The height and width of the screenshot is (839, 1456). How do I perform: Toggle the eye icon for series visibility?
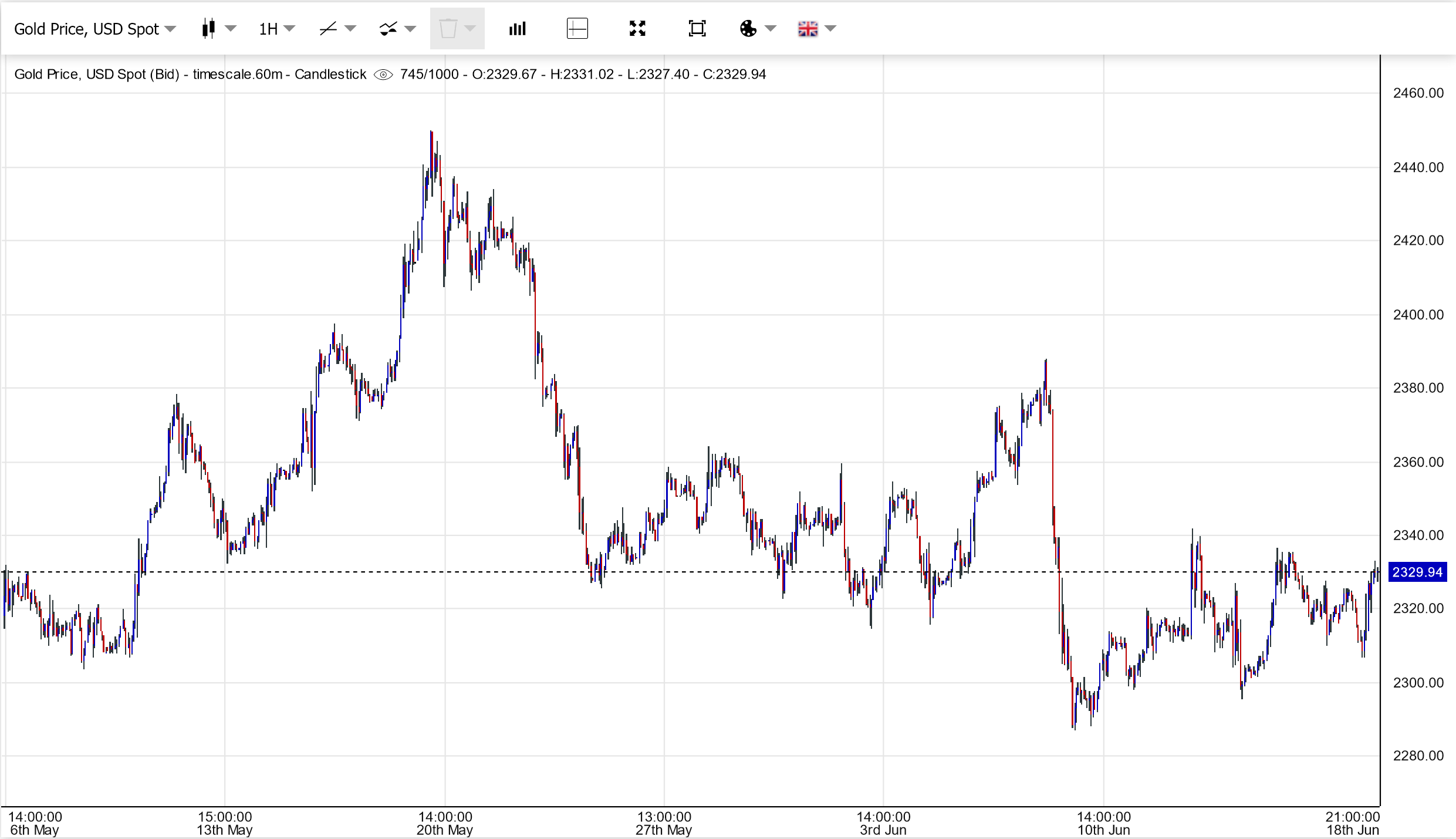click(383, 75)
